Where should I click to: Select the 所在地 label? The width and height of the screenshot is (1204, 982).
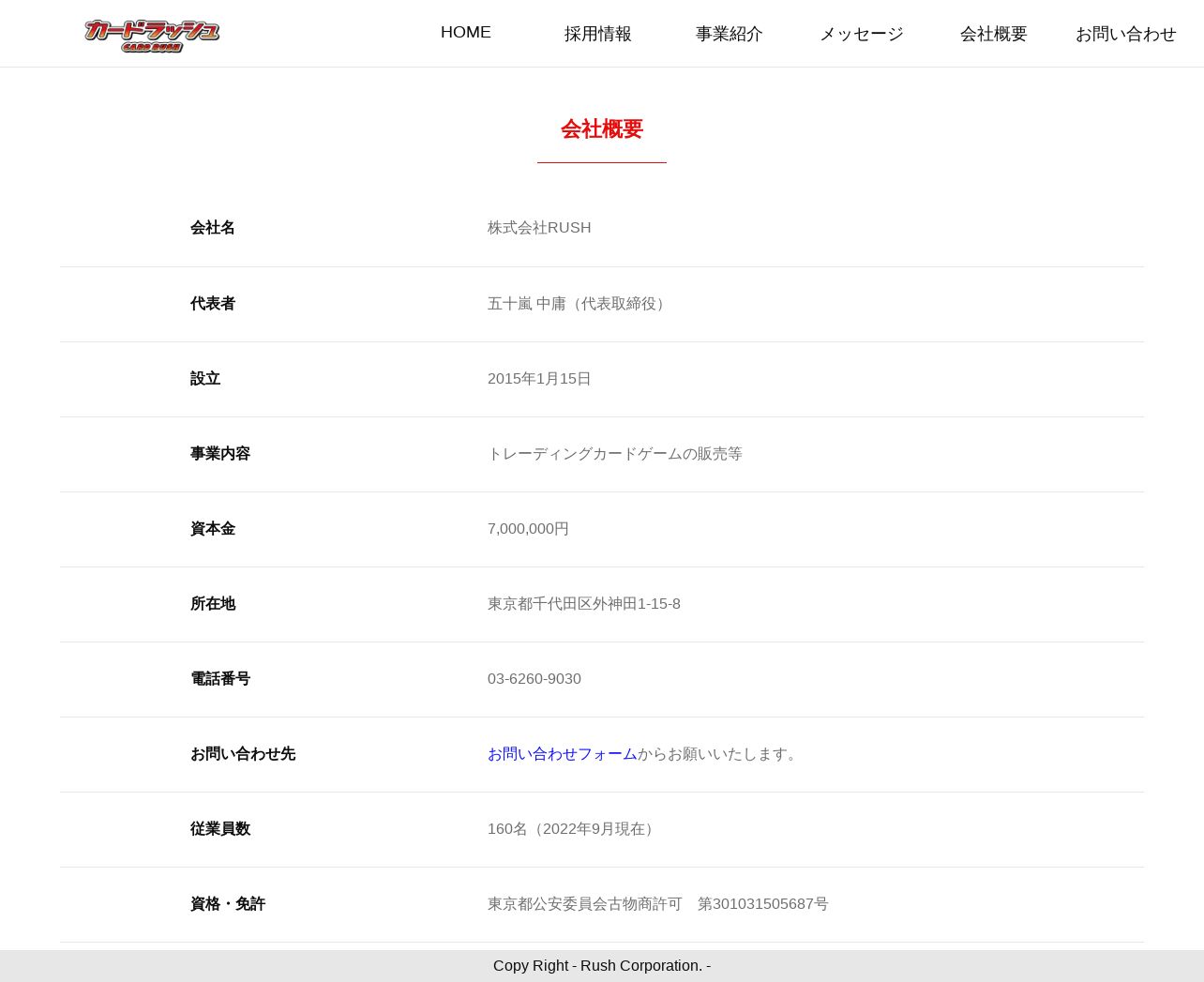pos(213,604)
